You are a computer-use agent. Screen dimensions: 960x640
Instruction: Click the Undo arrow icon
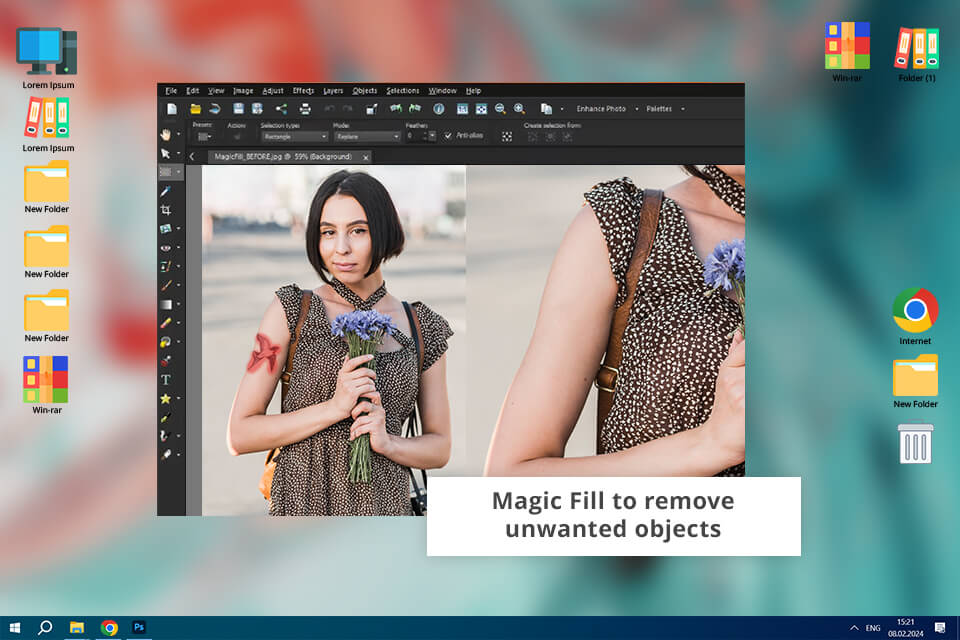pyautogui.click(x=329, y=109)
